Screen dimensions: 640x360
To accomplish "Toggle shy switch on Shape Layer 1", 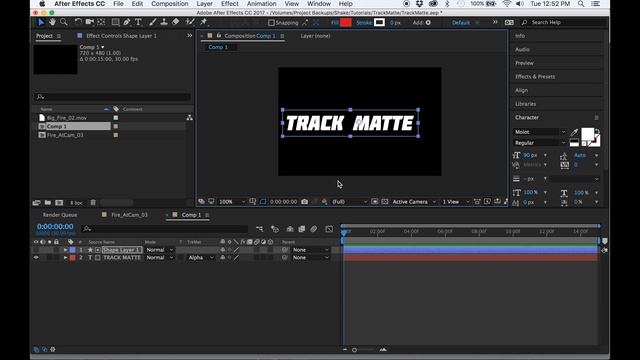I will coord(222,250).
